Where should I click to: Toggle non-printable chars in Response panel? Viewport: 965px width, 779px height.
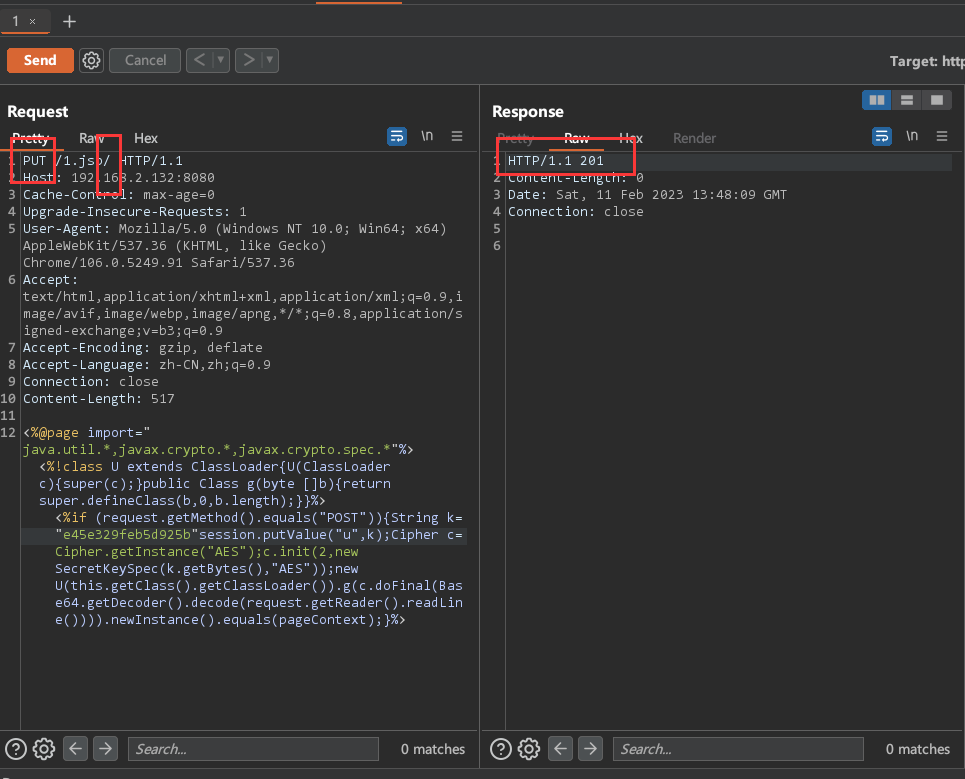pos(912,136)
